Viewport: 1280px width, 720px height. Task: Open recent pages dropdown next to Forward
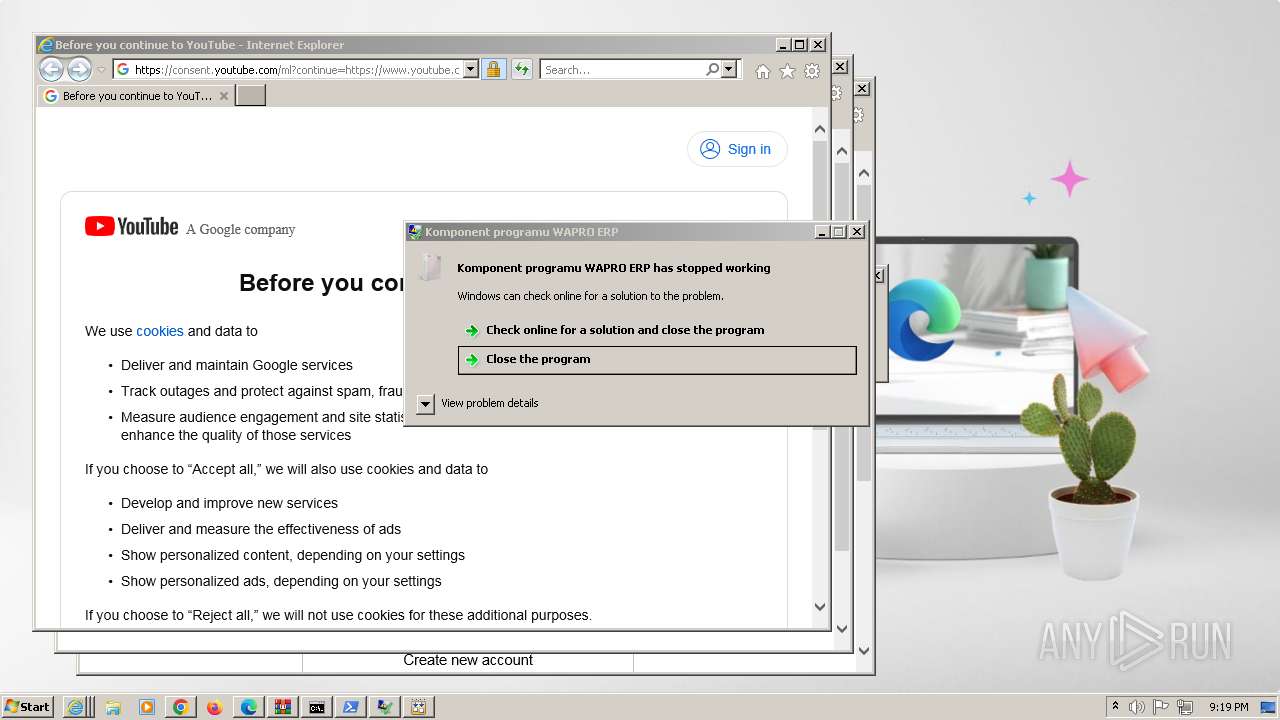pyautogui.click(x=101, y=70)
